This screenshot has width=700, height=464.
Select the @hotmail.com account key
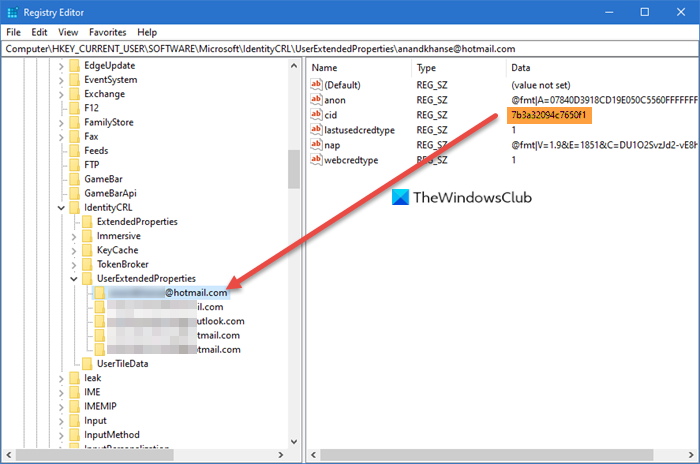coord(162,293)
